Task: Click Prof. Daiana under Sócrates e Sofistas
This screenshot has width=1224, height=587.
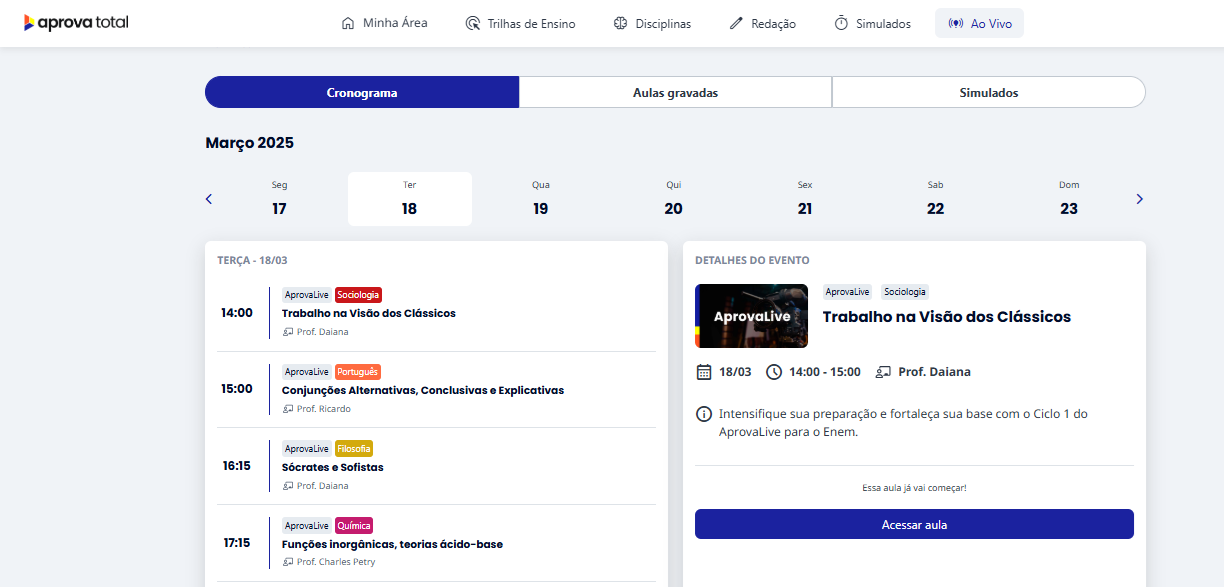Action: [322, 486]
